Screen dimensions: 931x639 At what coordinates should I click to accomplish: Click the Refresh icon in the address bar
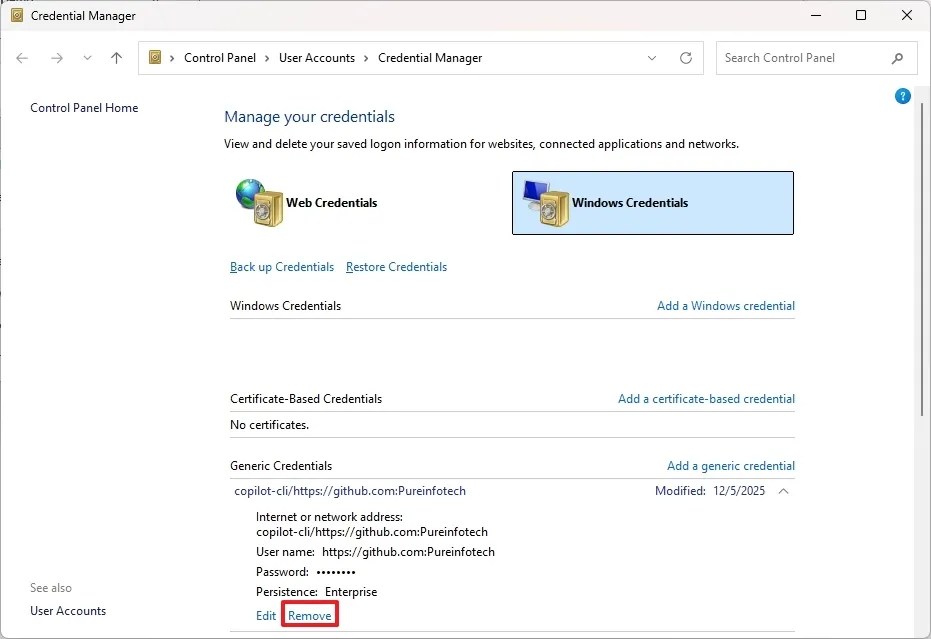pyautogui.click(x=685, y=58)
